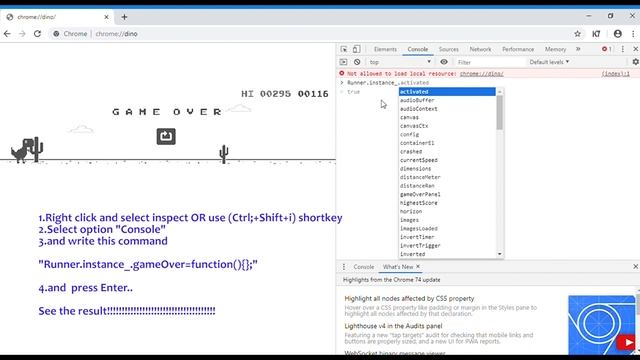The height and width of the screenshot is (360, 640).
Task: Select horizon autocomplete suggestion
Action: [447, 211]
